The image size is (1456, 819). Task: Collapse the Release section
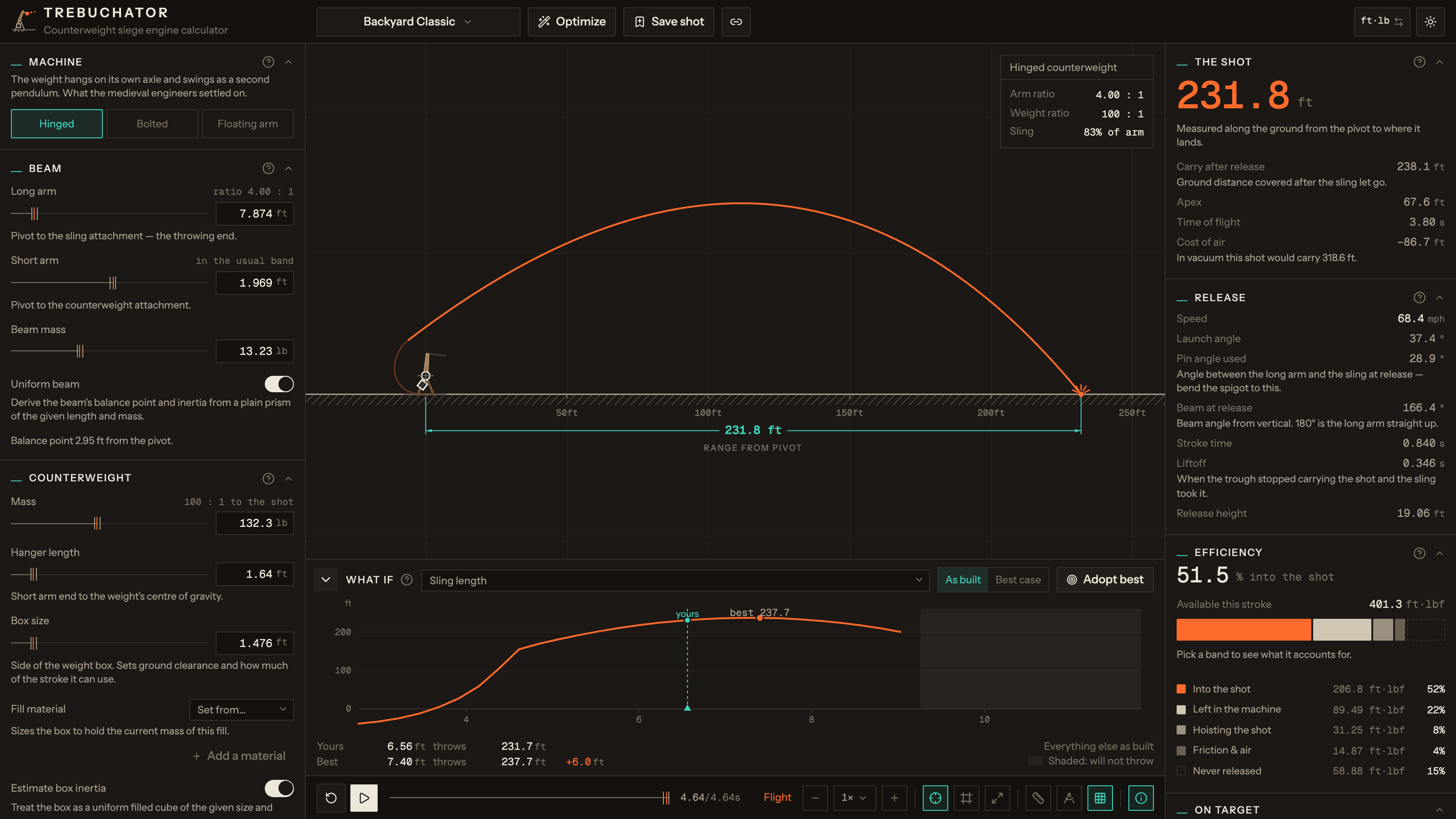click(x=1440, y=297)
